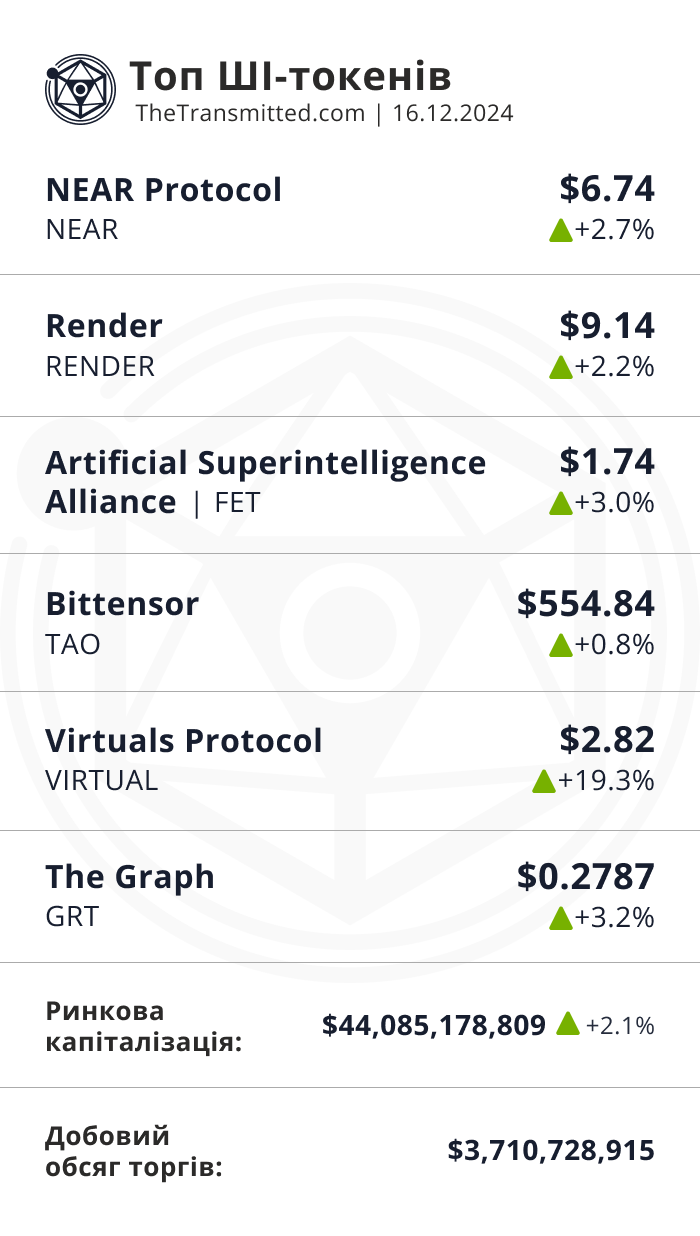Click the TheTransmitted polyhedron logo icon
Image resolution: width=700 pixels, height=1236 pixels.
81,89
